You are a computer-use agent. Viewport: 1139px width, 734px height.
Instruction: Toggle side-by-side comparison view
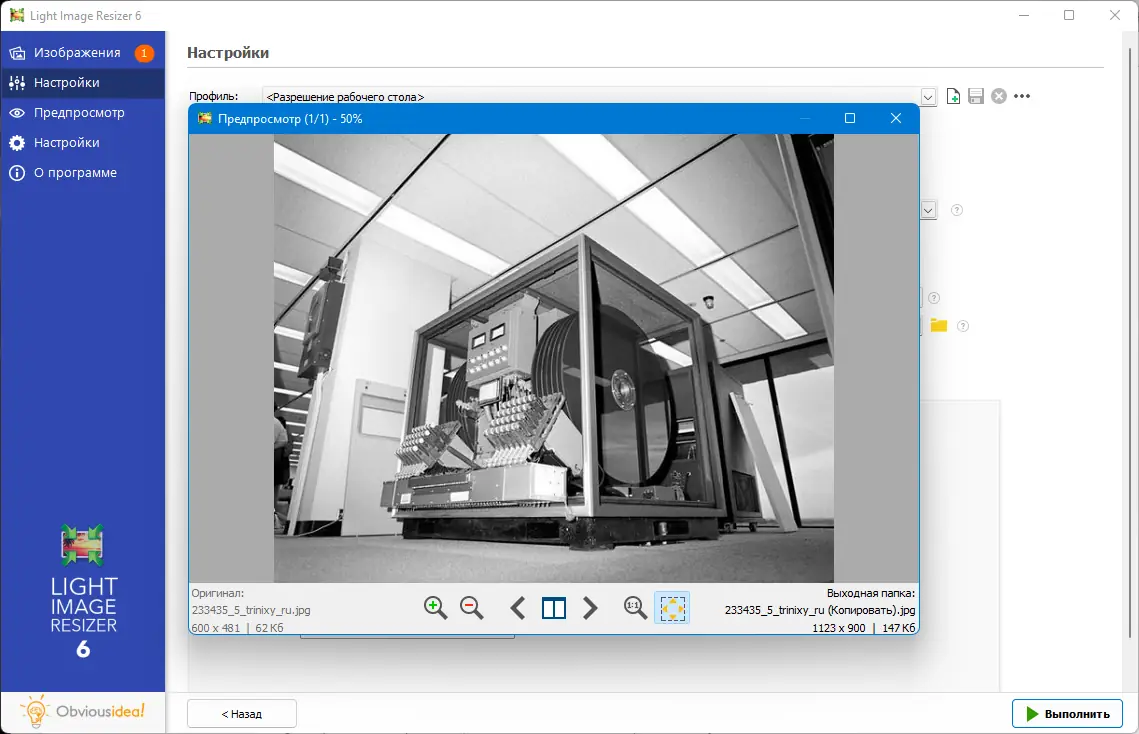[x=554, y=608]
